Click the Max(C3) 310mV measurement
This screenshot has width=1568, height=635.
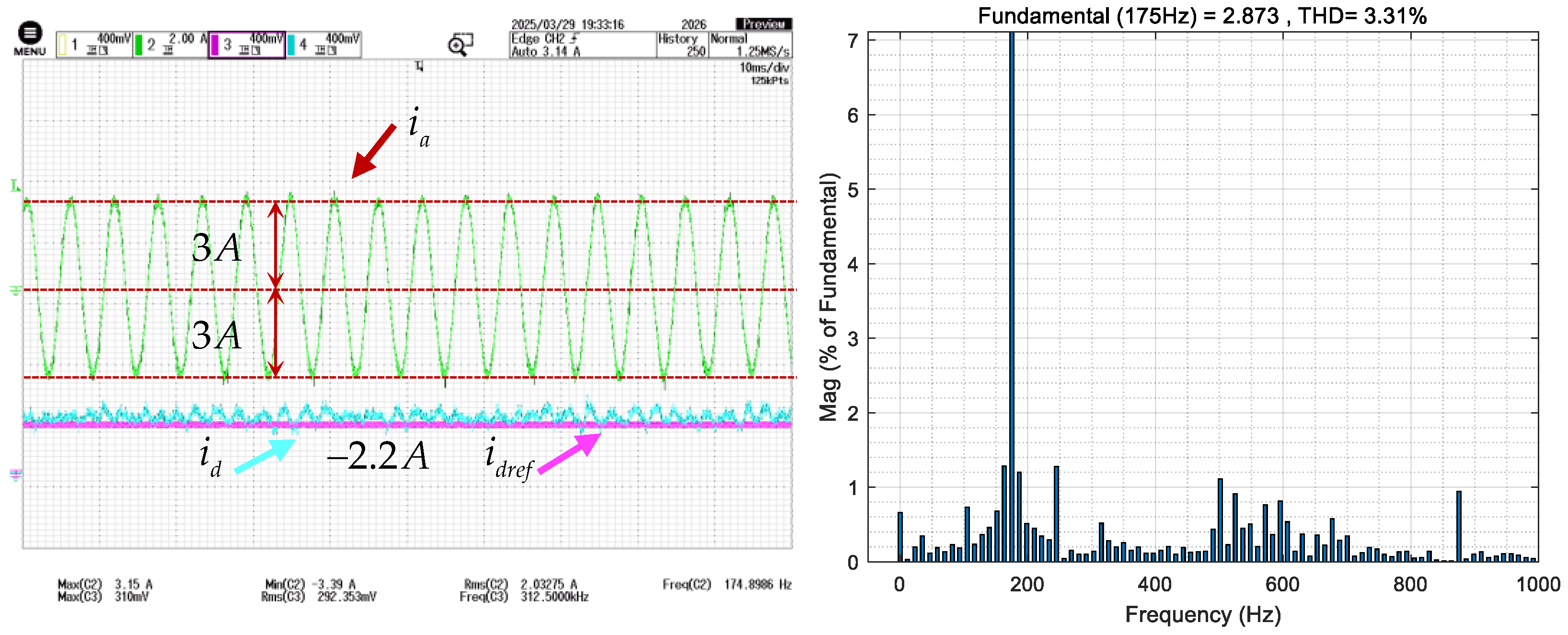(103, 597)
